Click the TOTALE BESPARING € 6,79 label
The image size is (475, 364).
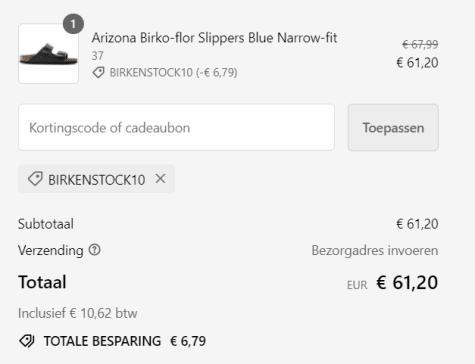point(125,341)
